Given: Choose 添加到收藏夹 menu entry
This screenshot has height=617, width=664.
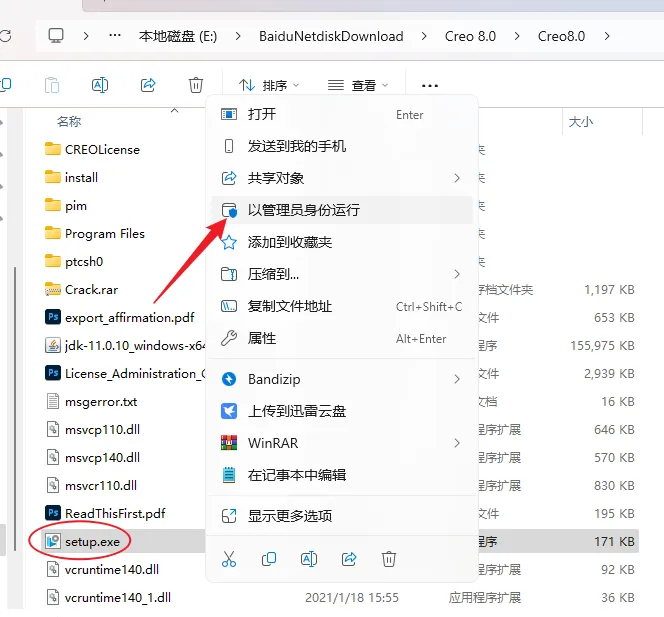Looking at the screenshot, I should pos(342,242).
